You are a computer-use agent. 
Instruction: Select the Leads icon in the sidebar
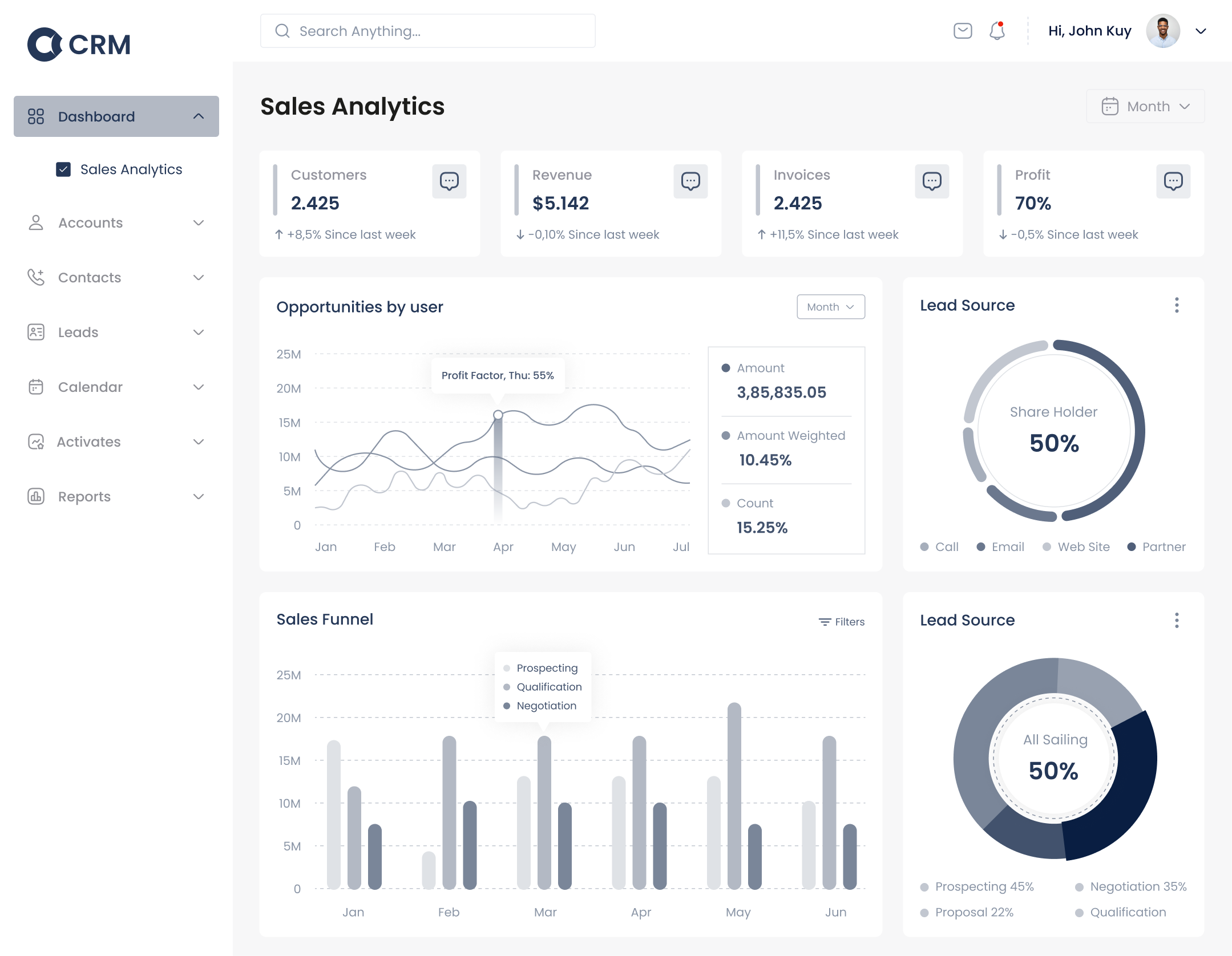tap(35, 332)
